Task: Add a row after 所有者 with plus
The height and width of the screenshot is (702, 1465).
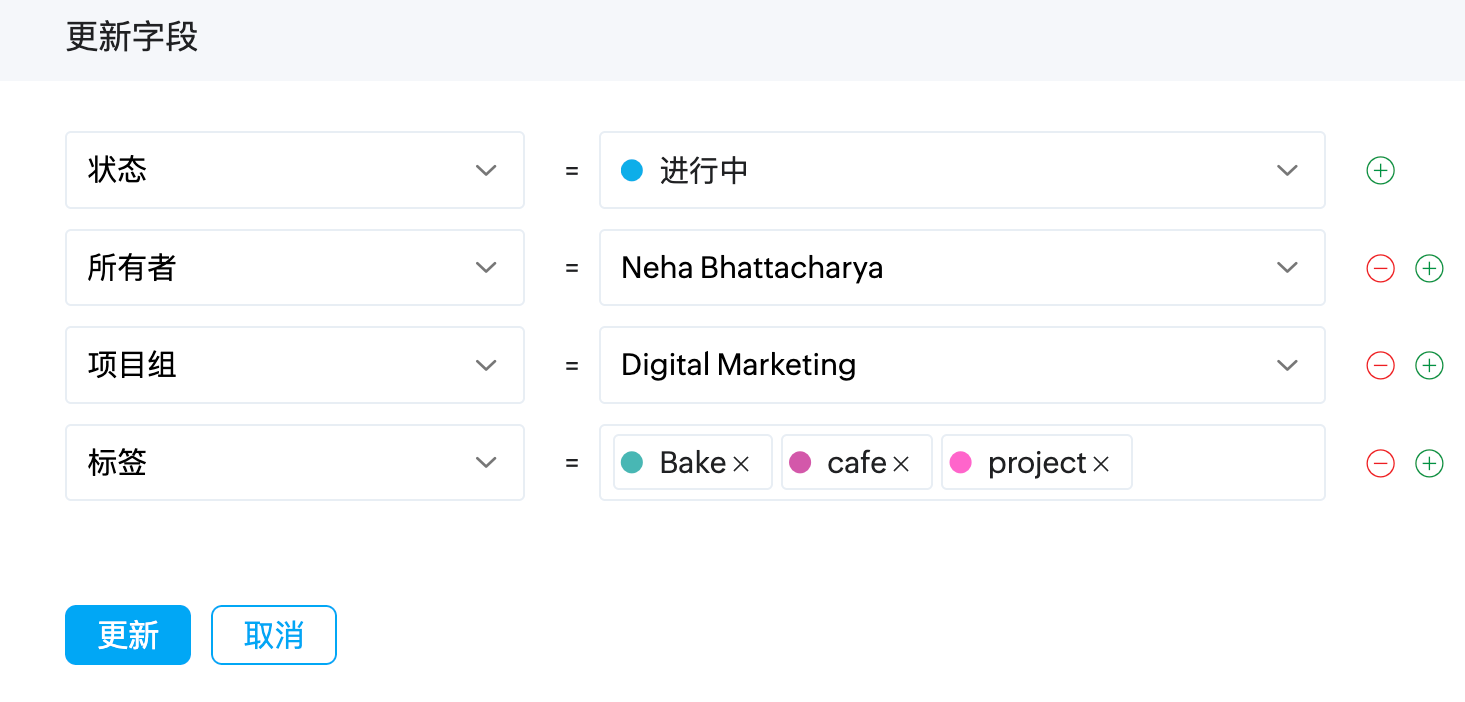Action: [x=1429, y=268]
